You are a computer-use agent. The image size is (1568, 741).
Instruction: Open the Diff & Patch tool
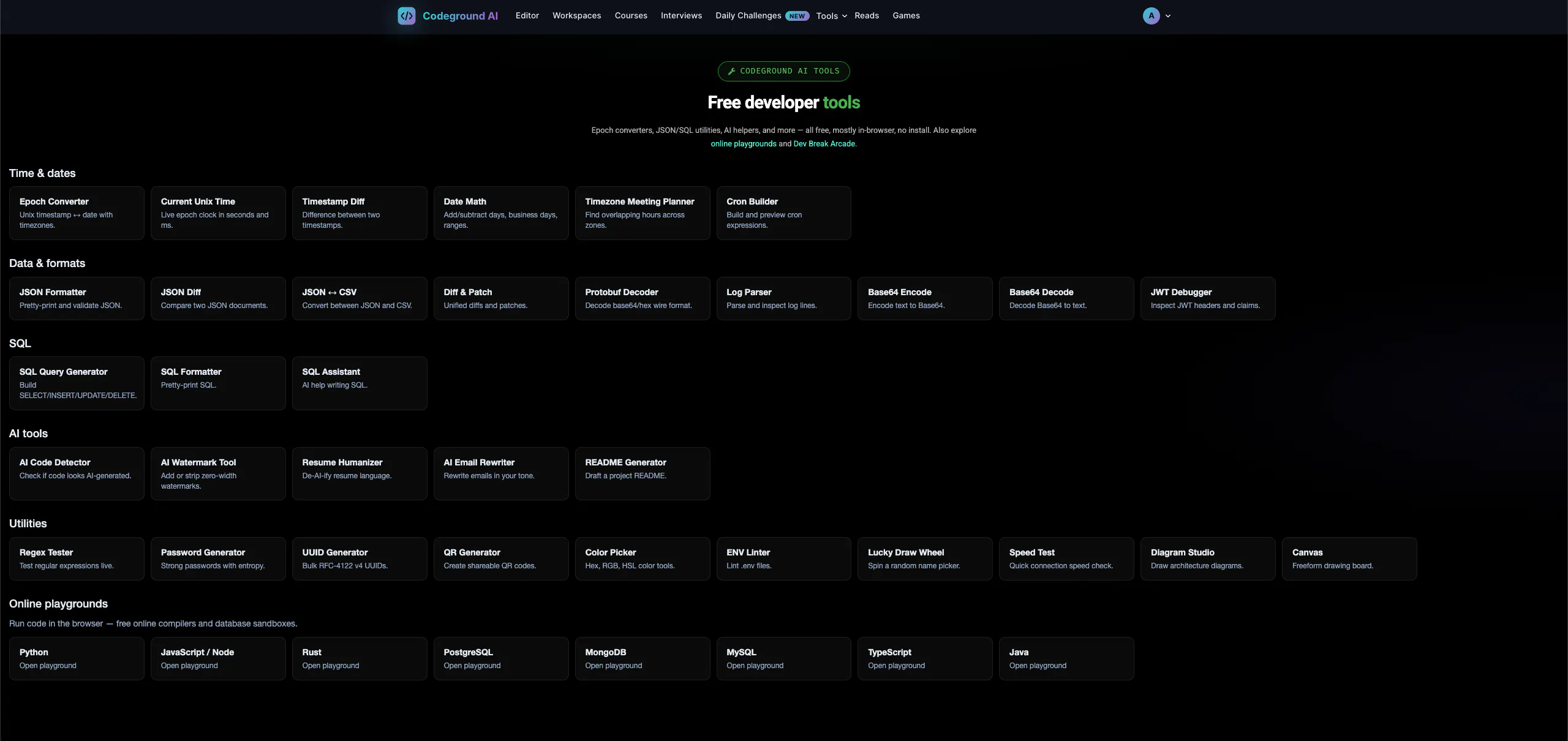click(x=501, y=298)
